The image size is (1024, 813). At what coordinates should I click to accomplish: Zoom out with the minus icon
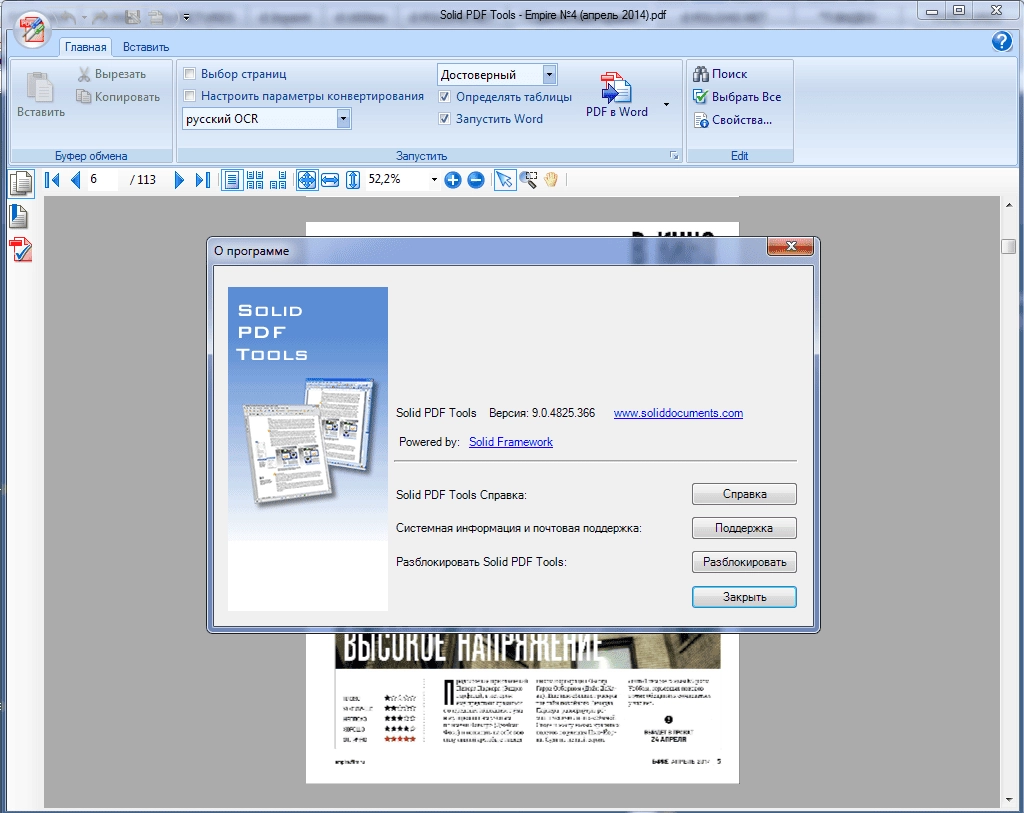tap(476, 180)
